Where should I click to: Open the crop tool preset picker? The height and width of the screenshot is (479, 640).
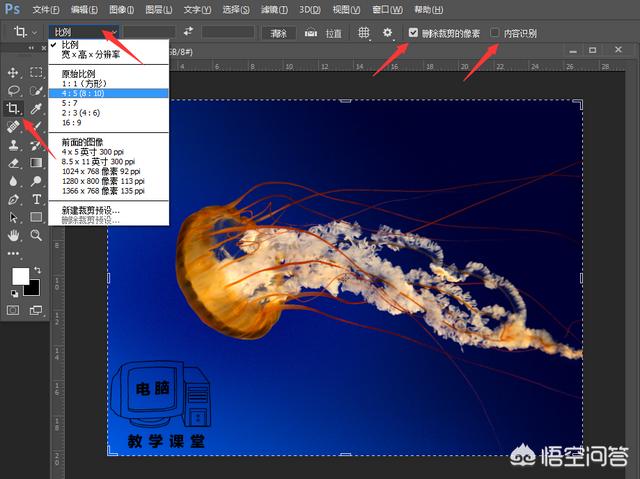[x=25, y=31]
